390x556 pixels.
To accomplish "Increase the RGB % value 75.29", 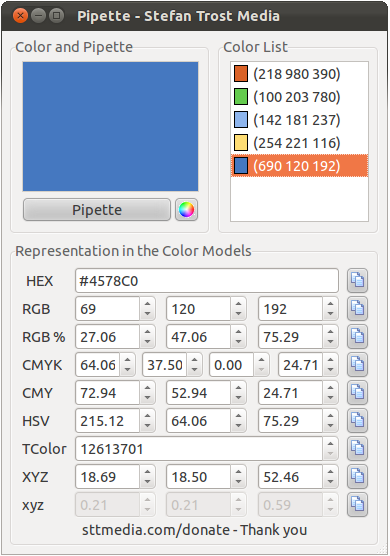I will [330, 332].
